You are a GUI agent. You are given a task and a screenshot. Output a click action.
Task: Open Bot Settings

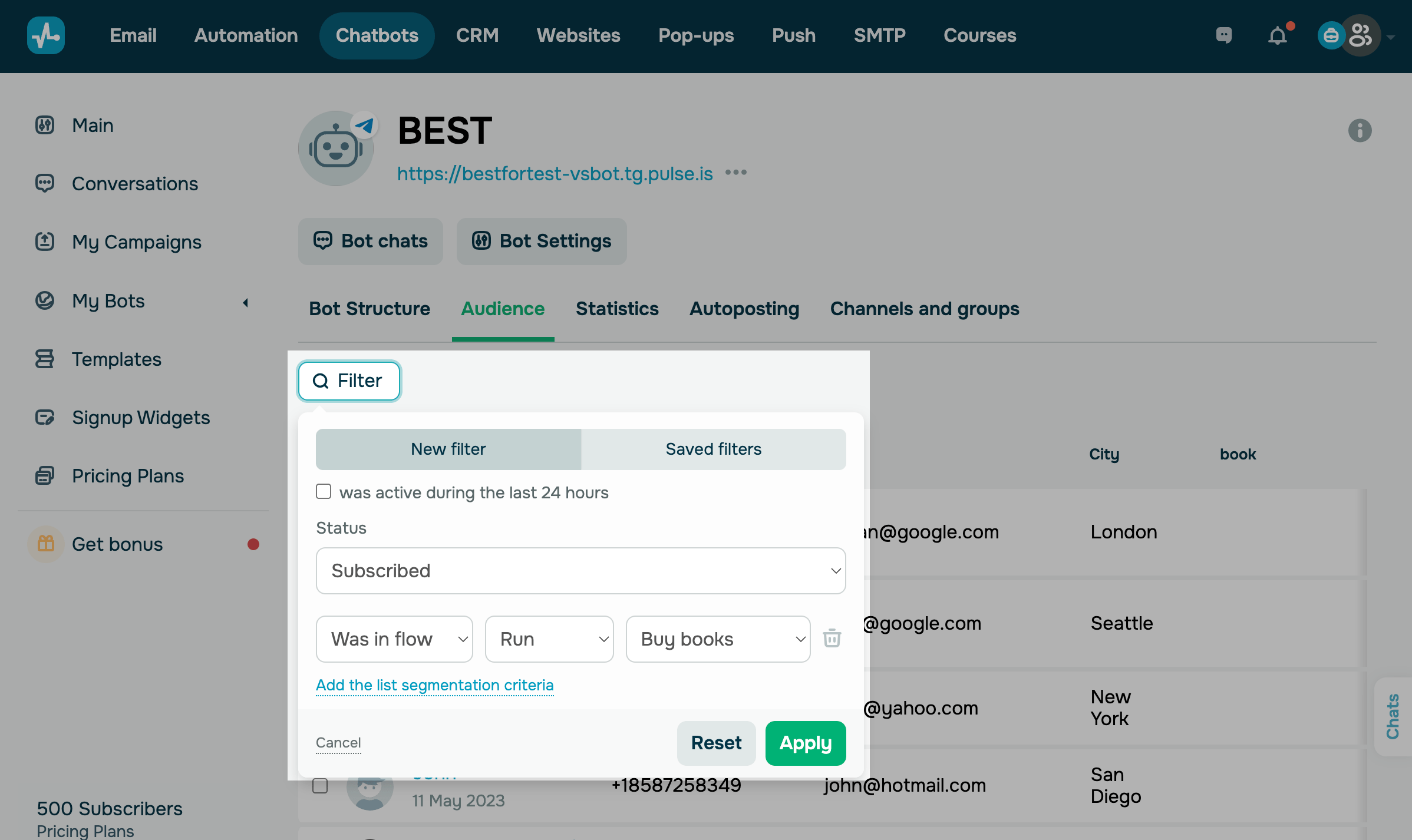542,241
